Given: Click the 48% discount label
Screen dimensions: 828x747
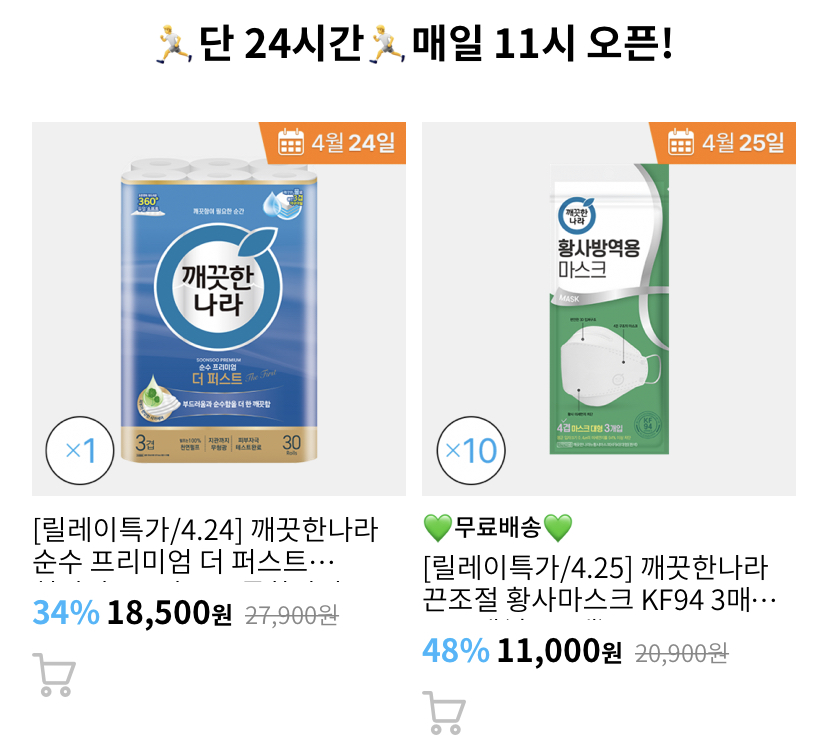Looking at the screenshot, I should point(456,651).
